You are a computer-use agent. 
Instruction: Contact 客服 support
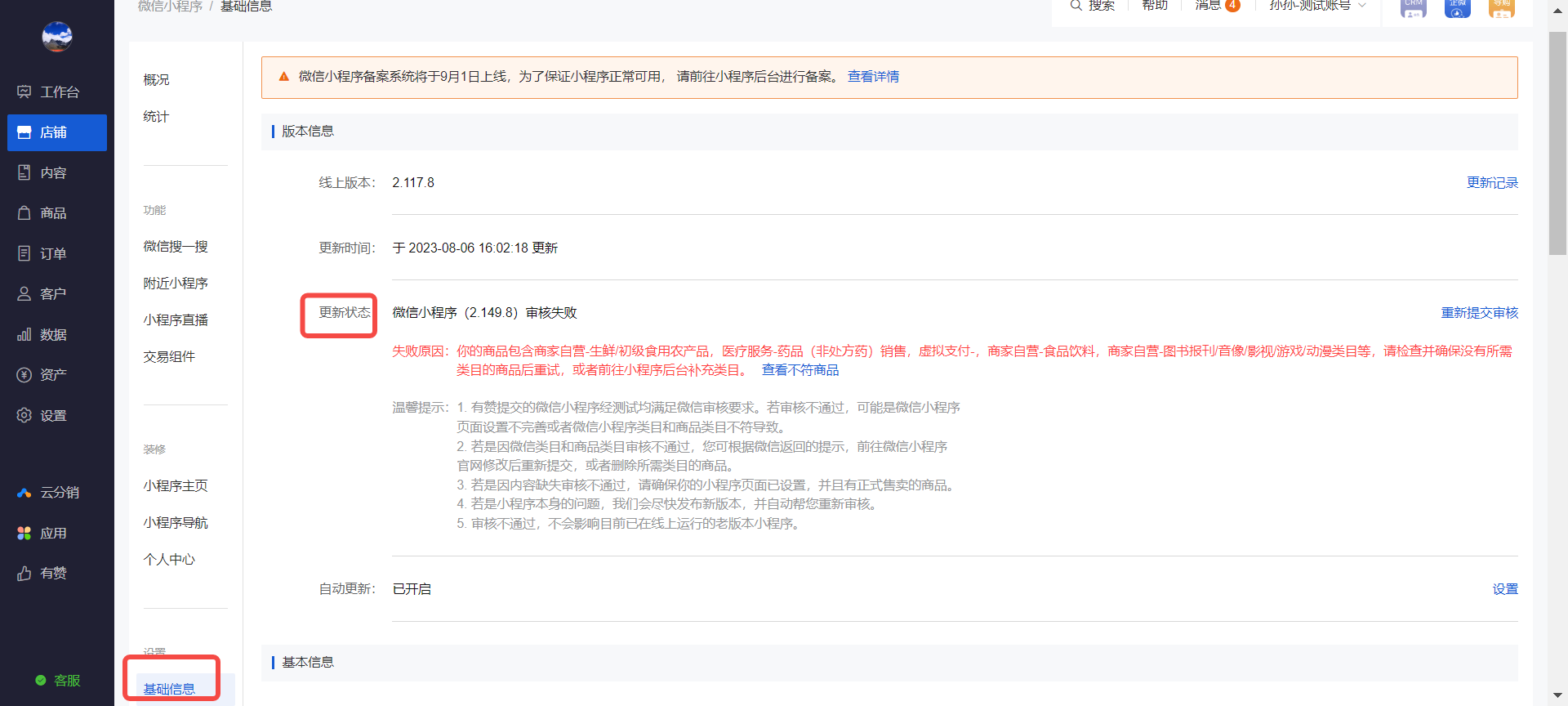click(x=57, y=680)
